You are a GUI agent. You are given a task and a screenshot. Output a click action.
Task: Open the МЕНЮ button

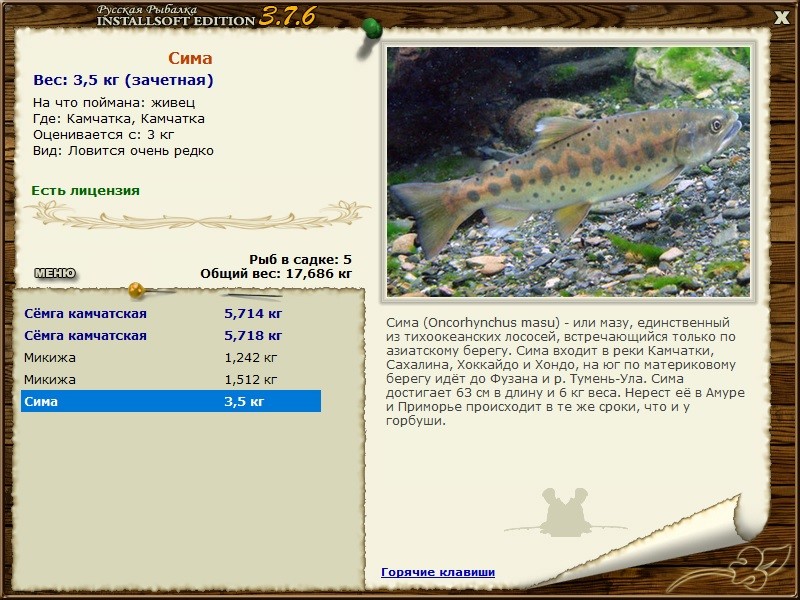(x=55, y=273)
